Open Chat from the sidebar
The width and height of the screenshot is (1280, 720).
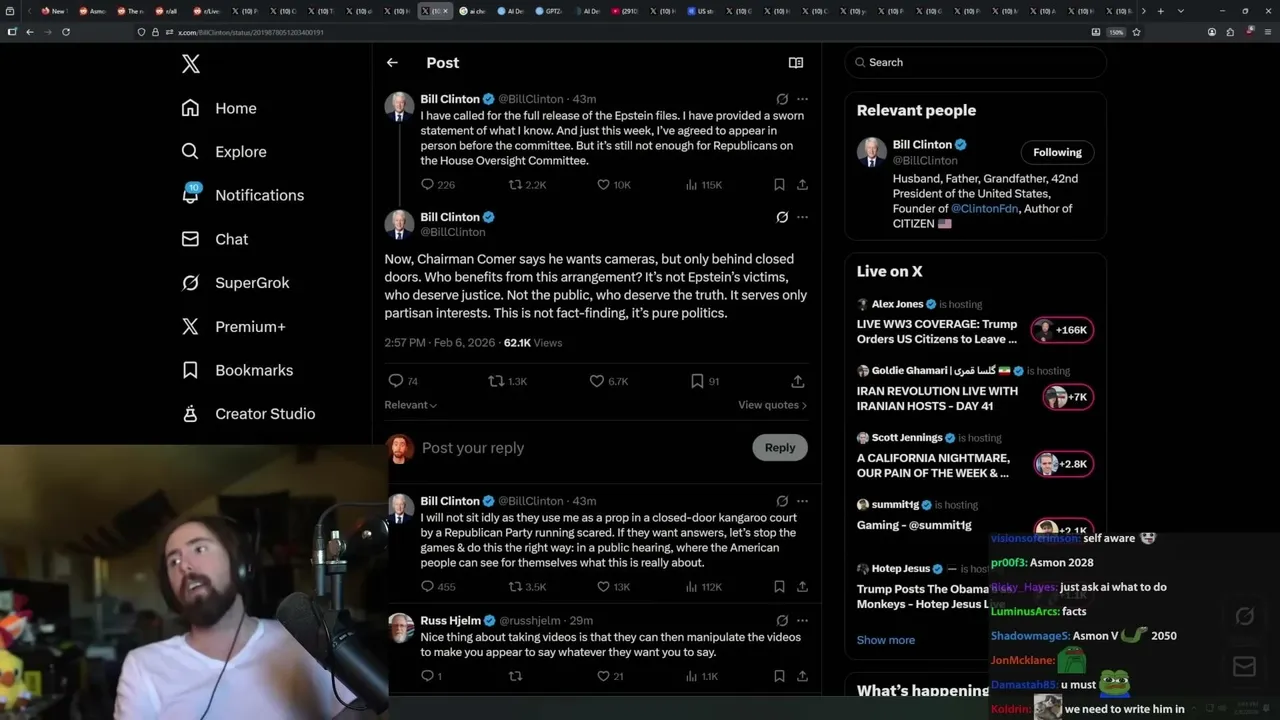coord(215,239)
